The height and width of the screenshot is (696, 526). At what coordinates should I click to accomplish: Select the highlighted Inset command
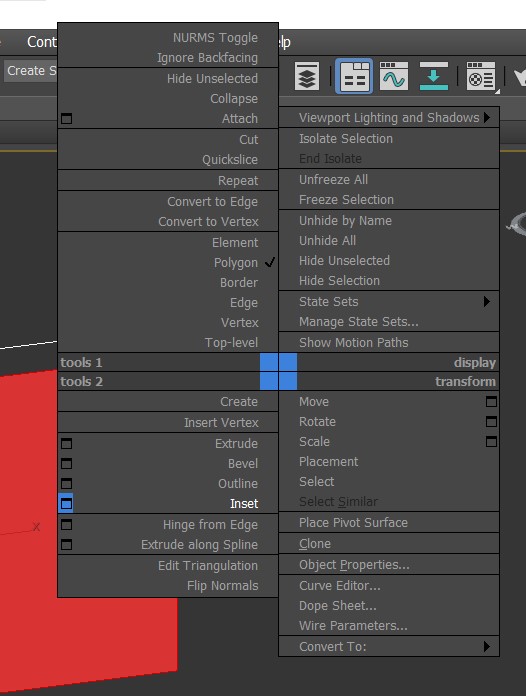click(244, 504)
